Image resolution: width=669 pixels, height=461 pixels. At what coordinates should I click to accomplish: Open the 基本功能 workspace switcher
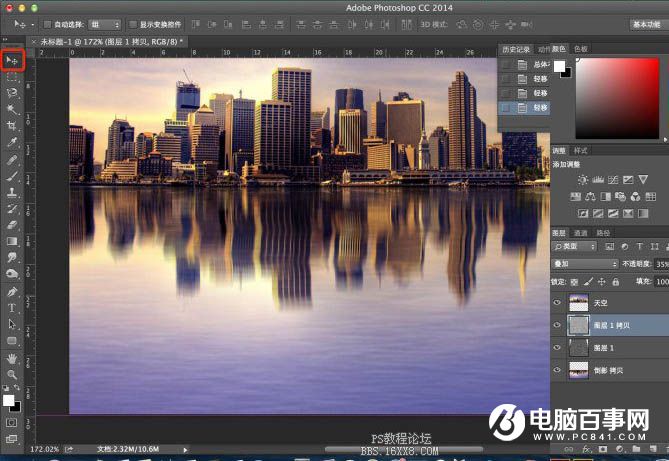(x=647, y=25)
